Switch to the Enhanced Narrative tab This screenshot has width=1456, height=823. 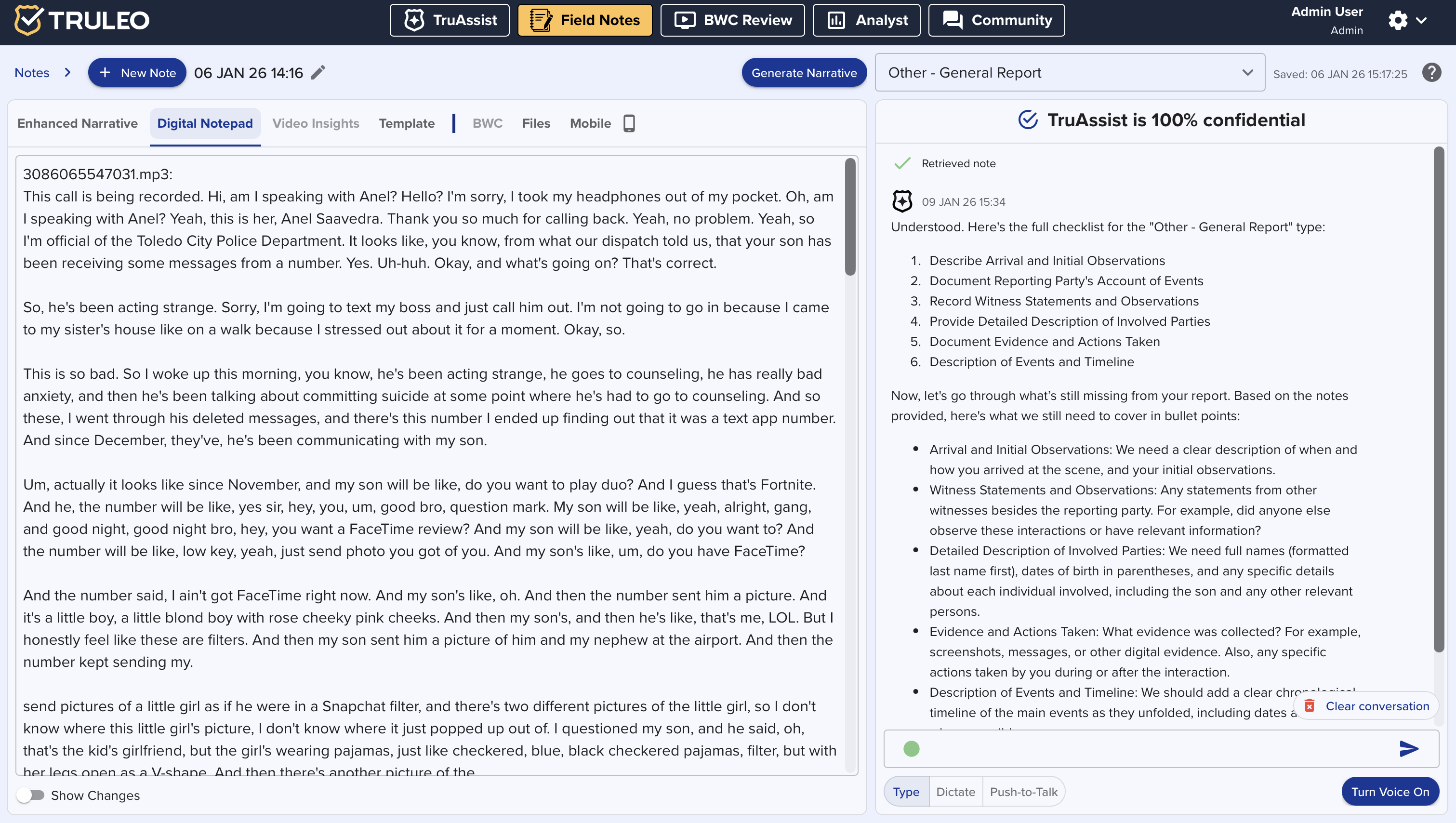78,123
